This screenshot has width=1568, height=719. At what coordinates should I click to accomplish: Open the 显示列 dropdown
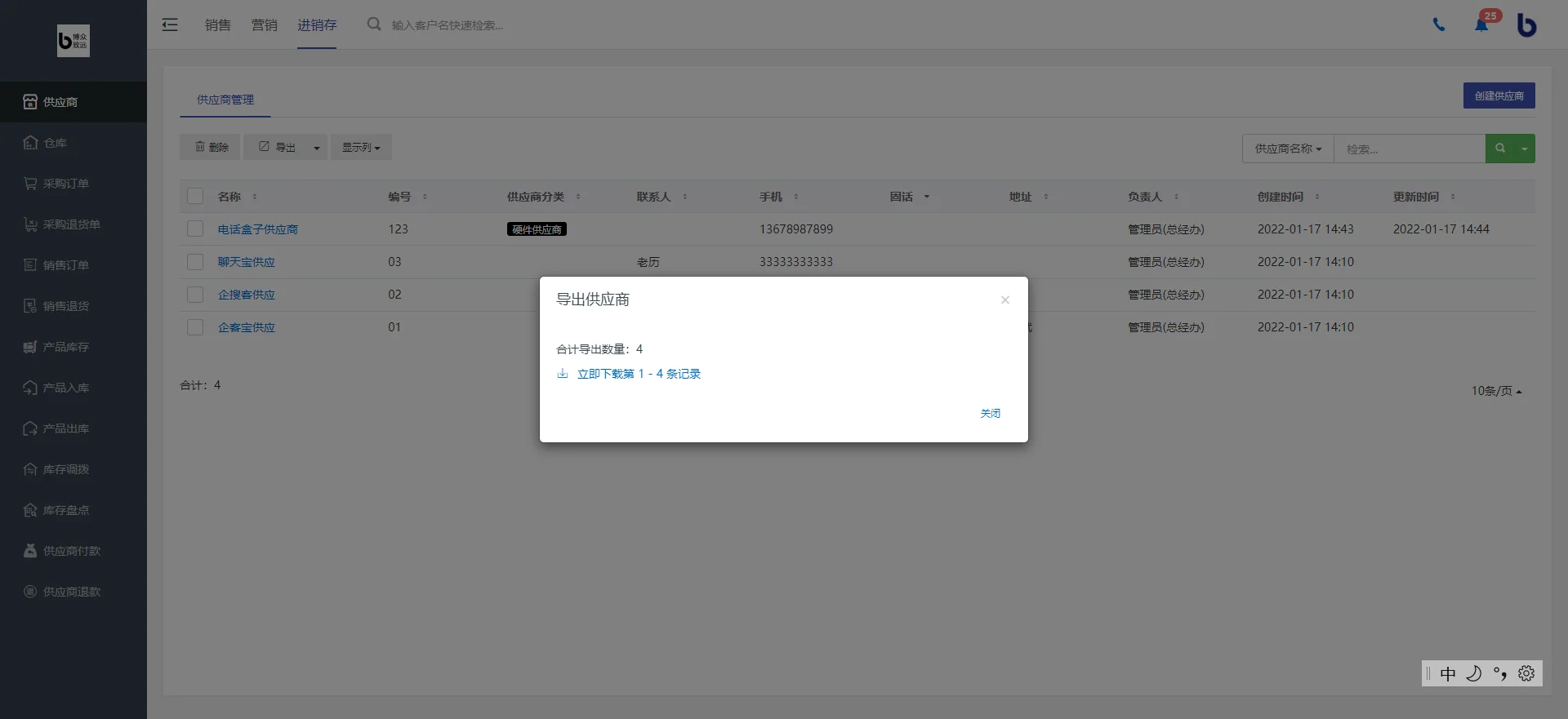click(361, 148)
